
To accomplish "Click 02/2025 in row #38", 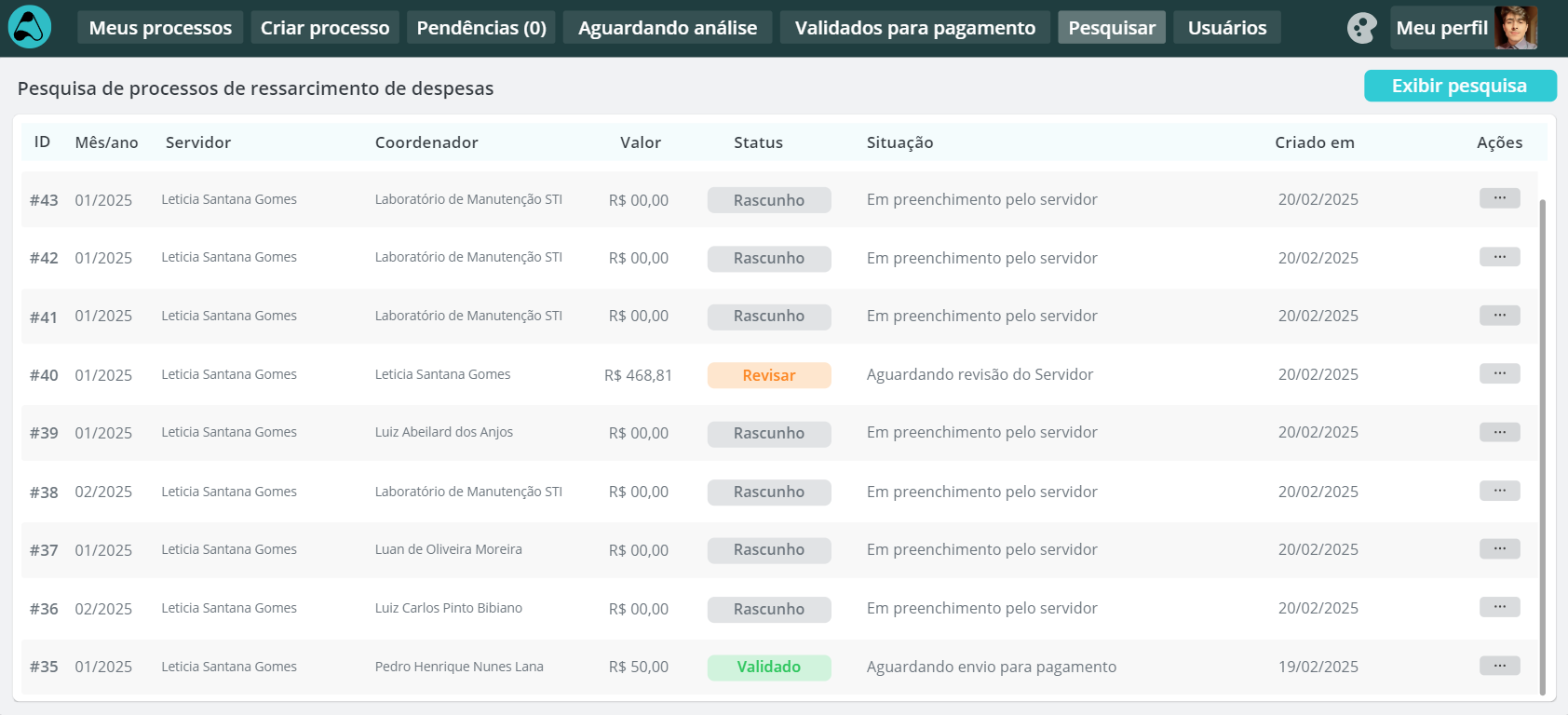I will tap(103, 492).
